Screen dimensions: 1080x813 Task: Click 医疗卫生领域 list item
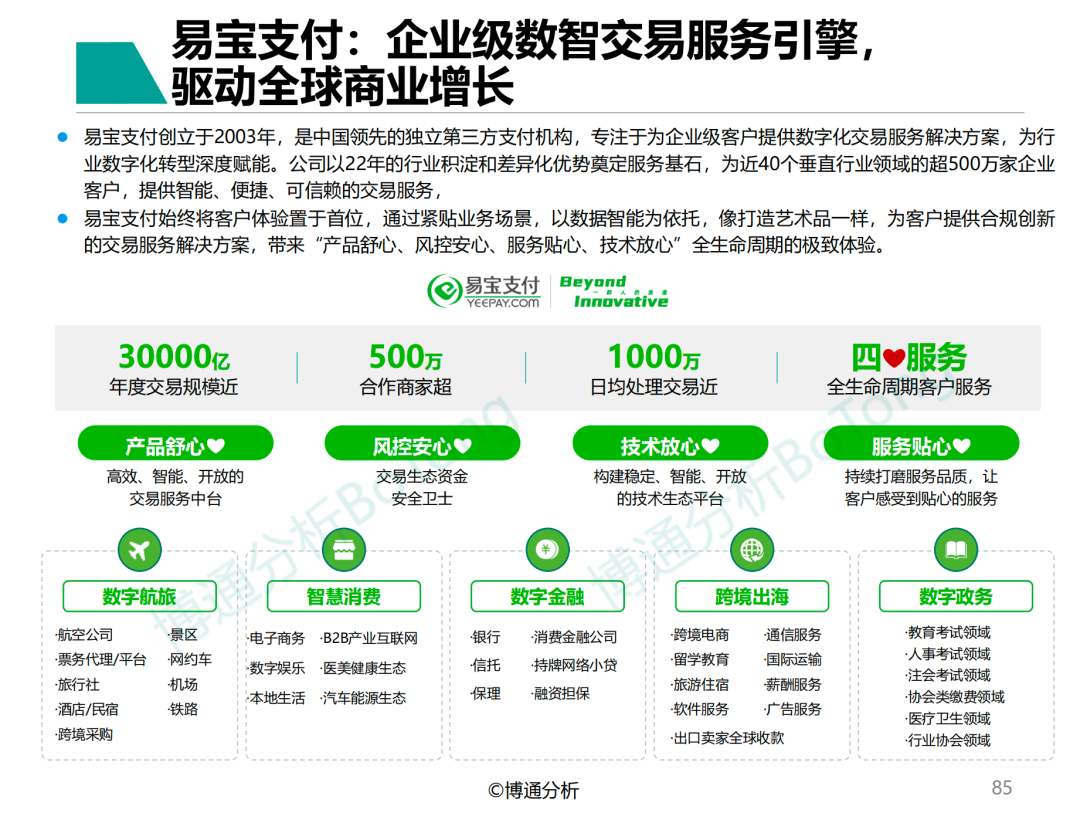948,719
